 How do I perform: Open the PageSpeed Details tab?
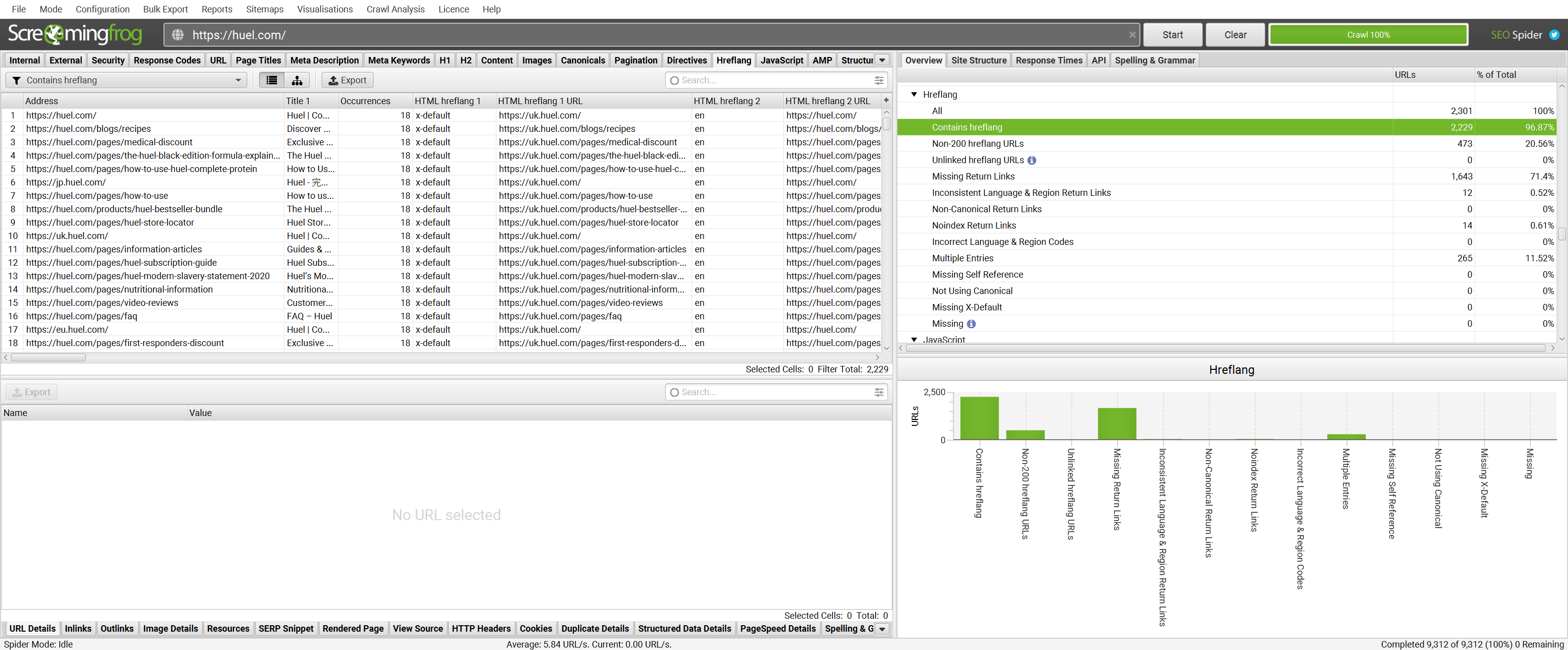(777, 629)
